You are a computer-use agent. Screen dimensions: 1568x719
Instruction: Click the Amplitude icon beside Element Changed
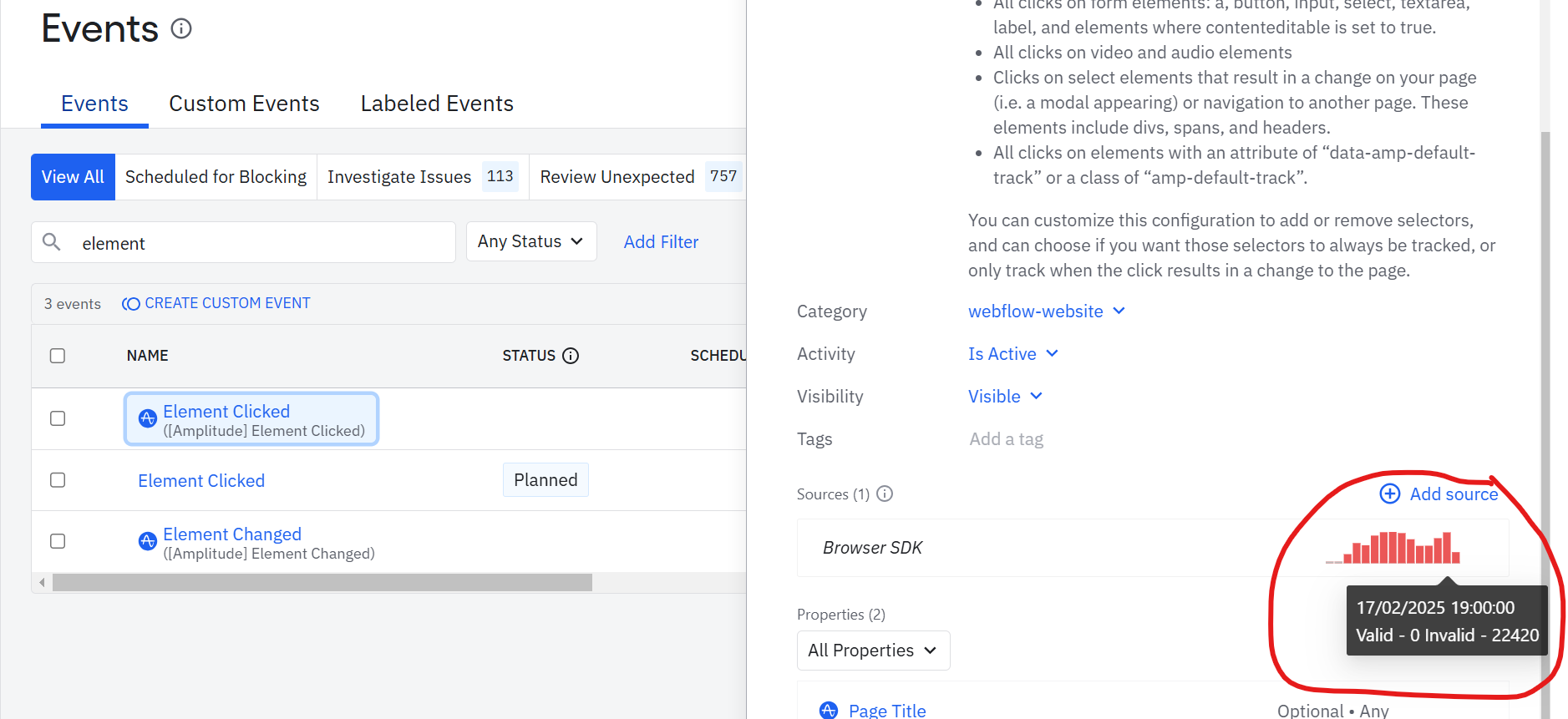click(148, 541)
